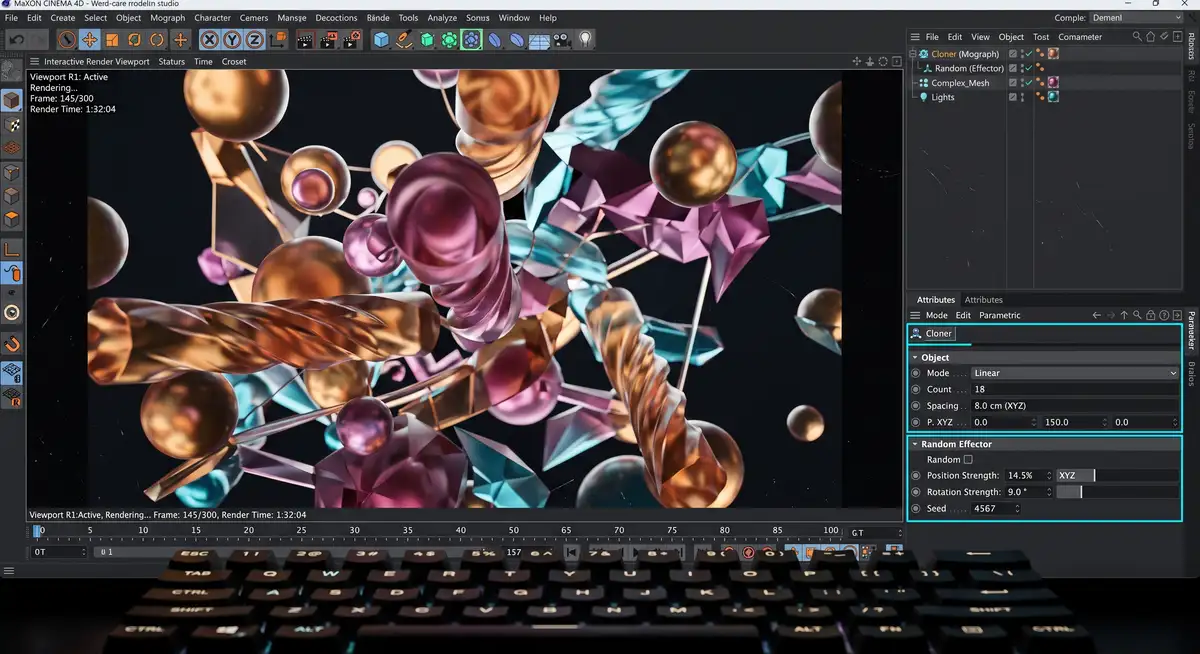
Task: Open the Character menu
Action: tap(212, 18)
